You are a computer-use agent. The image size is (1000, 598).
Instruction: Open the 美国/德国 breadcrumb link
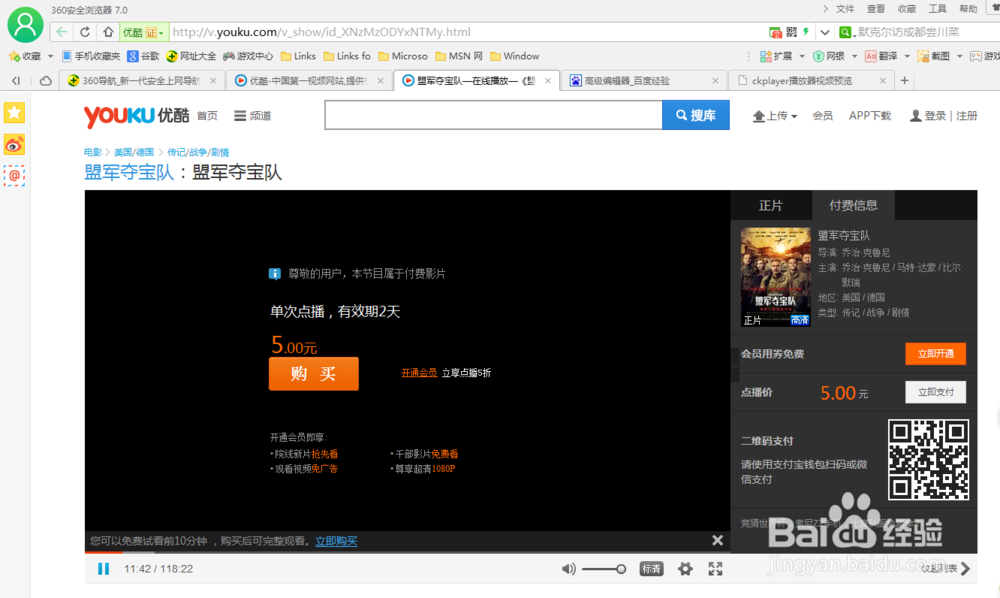[134, 152]
